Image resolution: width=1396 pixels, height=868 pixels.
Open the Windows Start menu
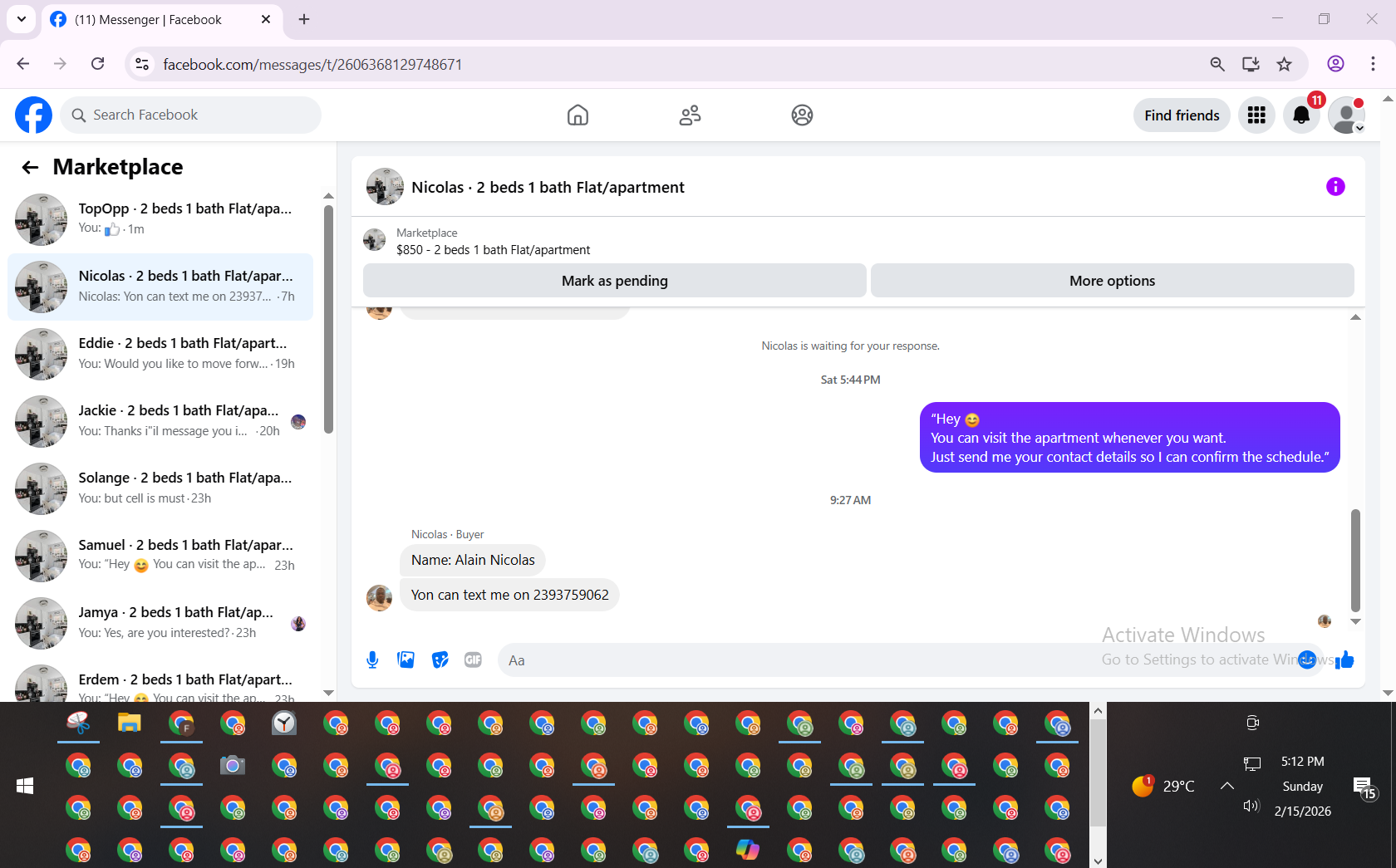coord(25,786)
